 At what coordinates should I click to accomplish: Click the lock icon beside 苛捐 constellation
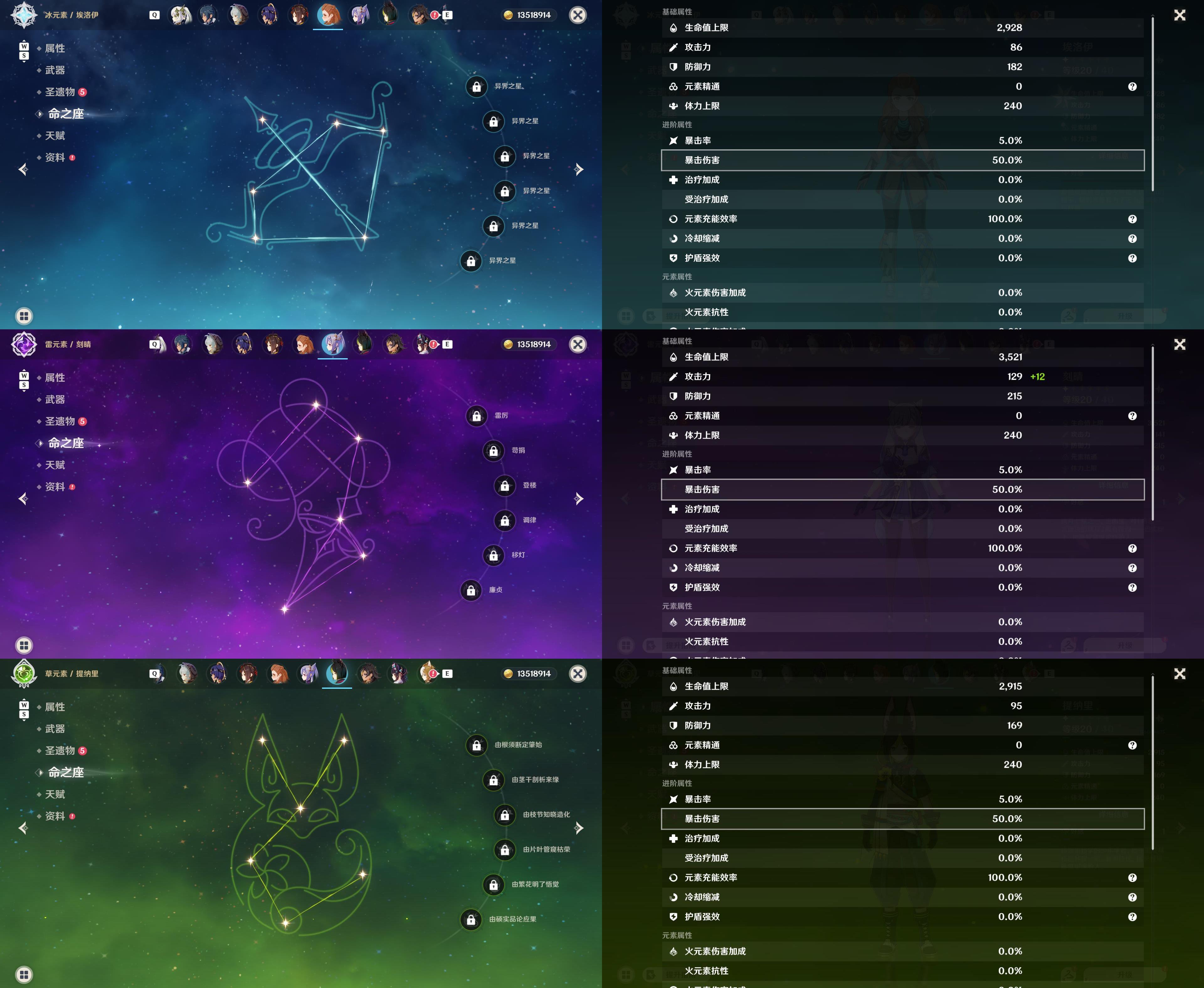pos(493,451)
